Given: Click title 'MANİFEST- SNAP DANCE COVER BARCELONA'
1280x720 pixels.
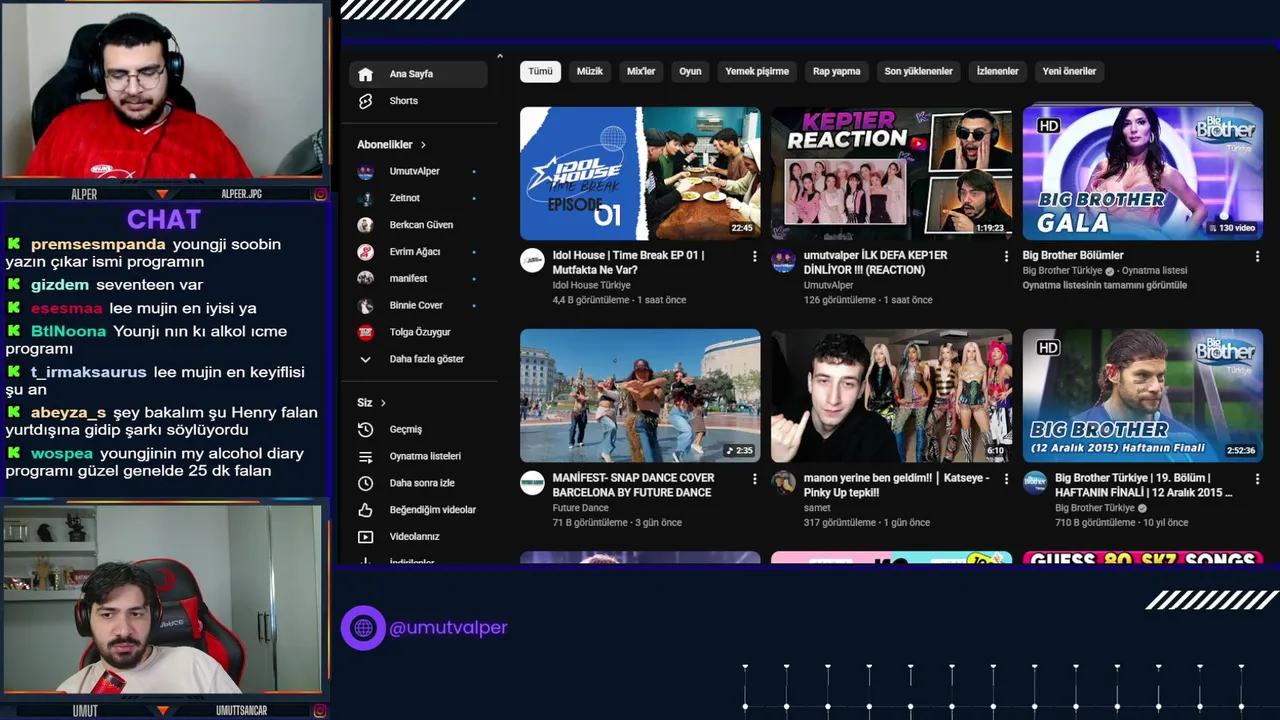Looking at the screenshot, I should pos(633,485).
